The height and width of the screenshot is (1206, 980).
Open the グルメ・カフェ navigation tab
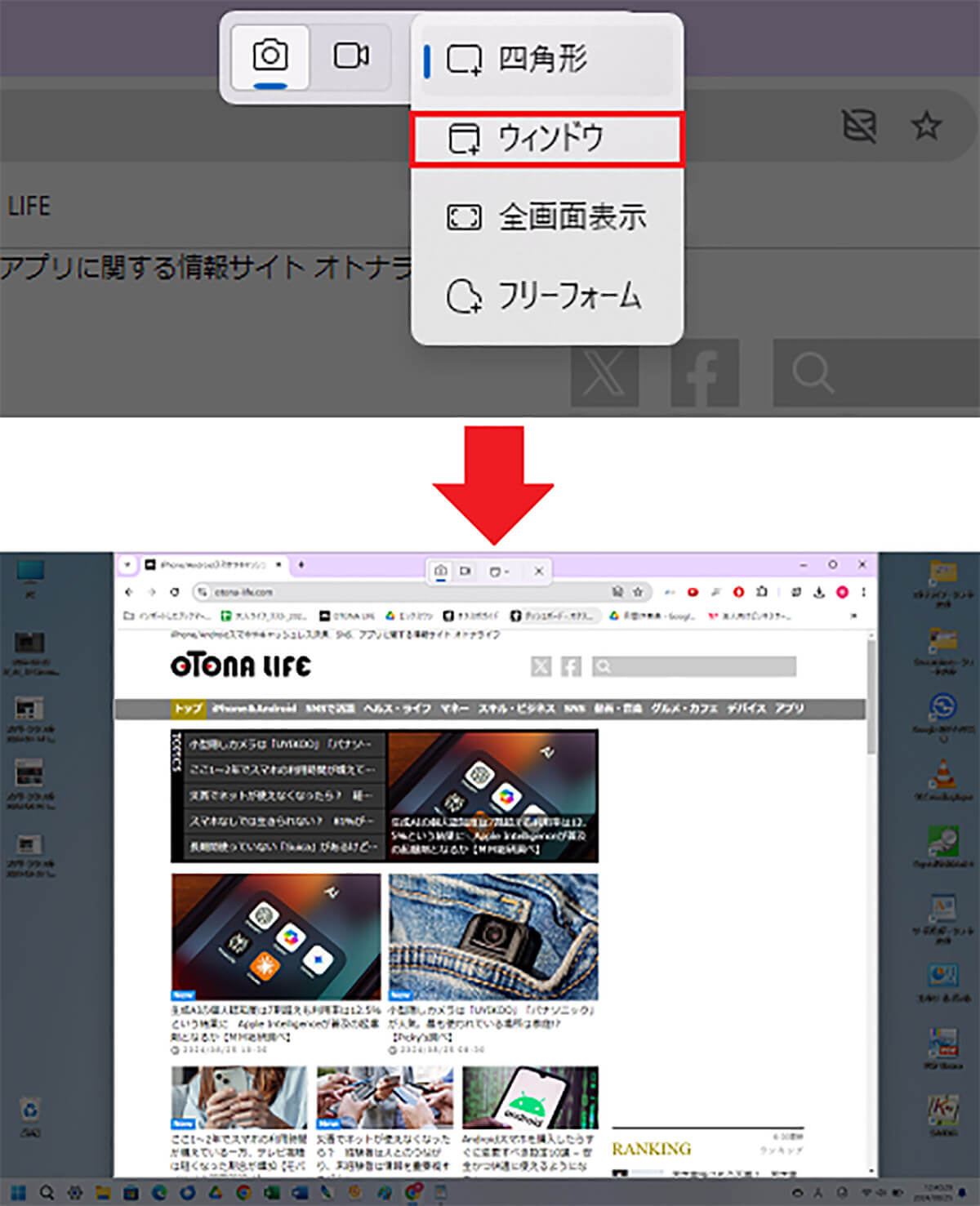pos(684,709)
